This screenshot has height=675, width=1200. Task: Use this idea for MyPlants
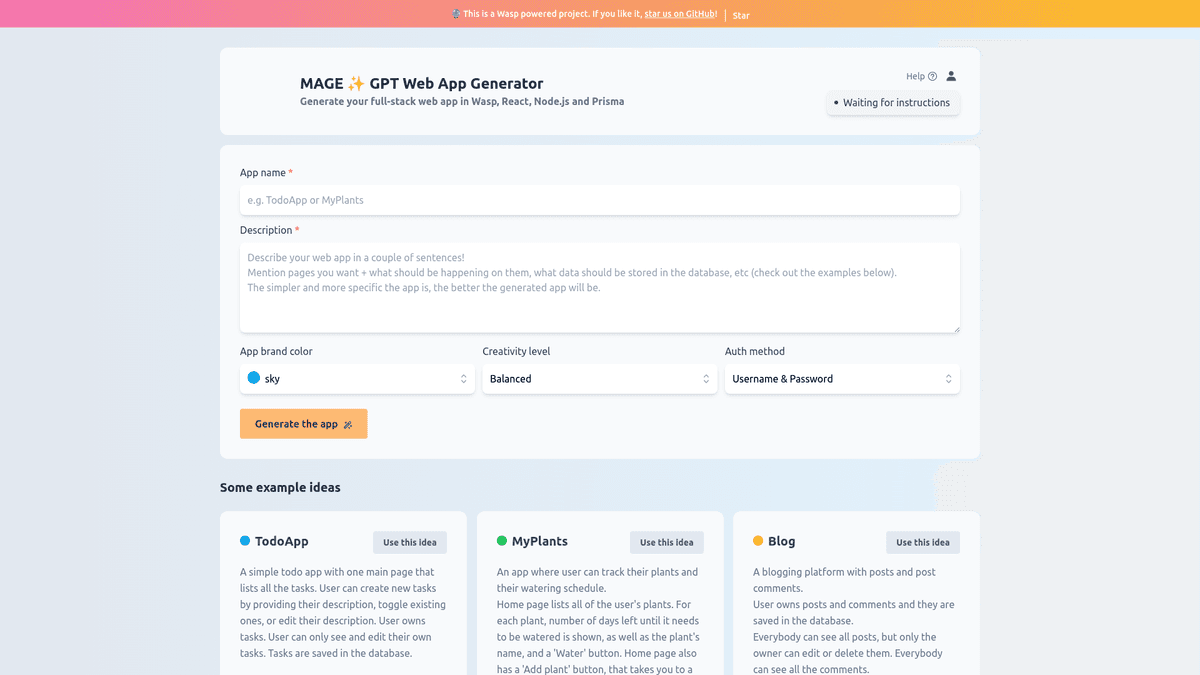667,542
